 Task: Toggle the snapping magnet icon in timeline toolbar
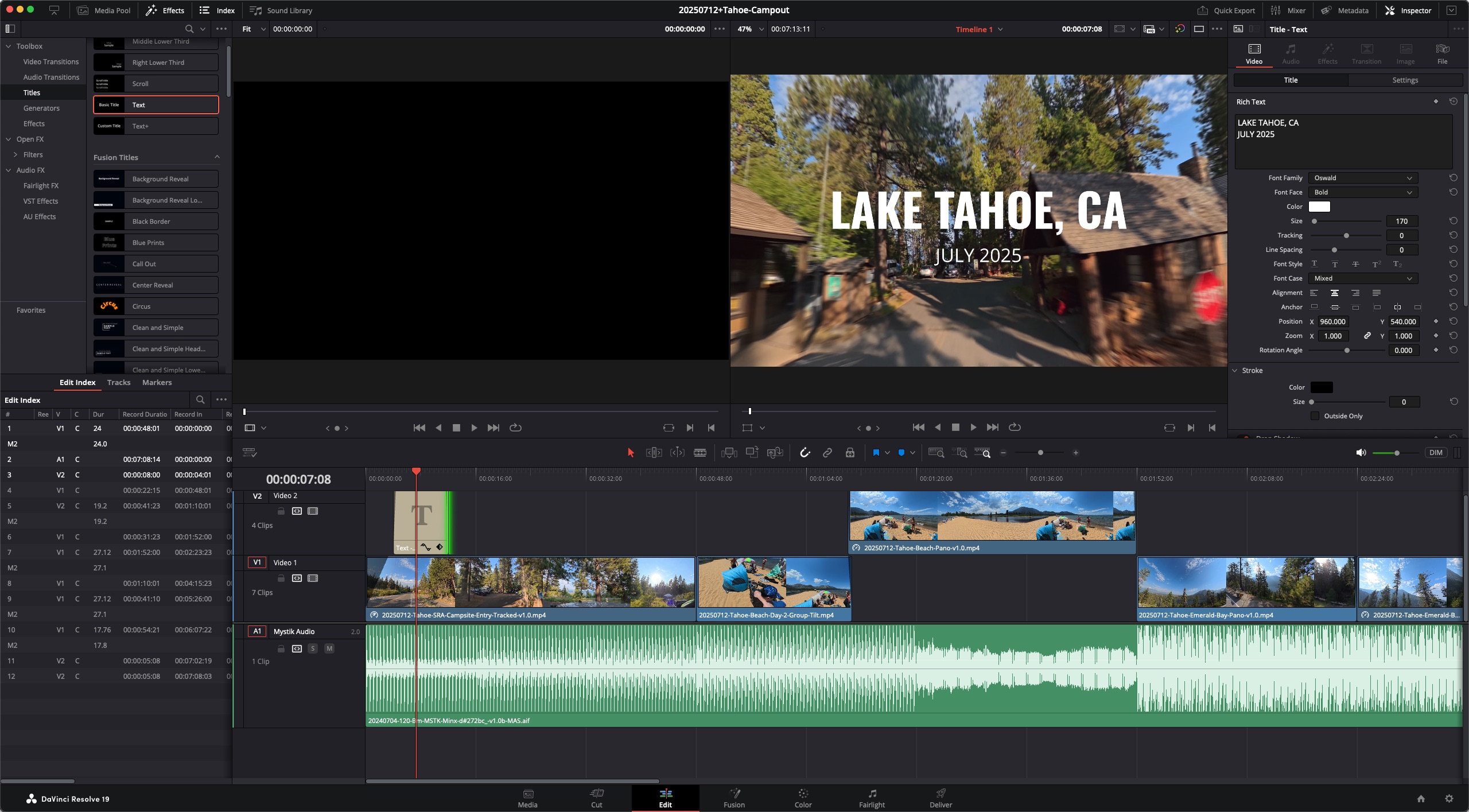(805, 452)
